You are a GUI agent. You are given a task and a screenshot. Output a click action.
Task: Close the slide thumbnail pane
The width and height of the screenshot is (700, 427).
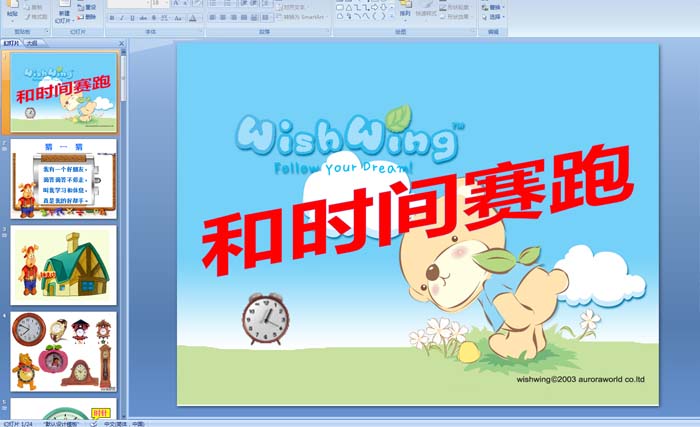tap(121, 43)
